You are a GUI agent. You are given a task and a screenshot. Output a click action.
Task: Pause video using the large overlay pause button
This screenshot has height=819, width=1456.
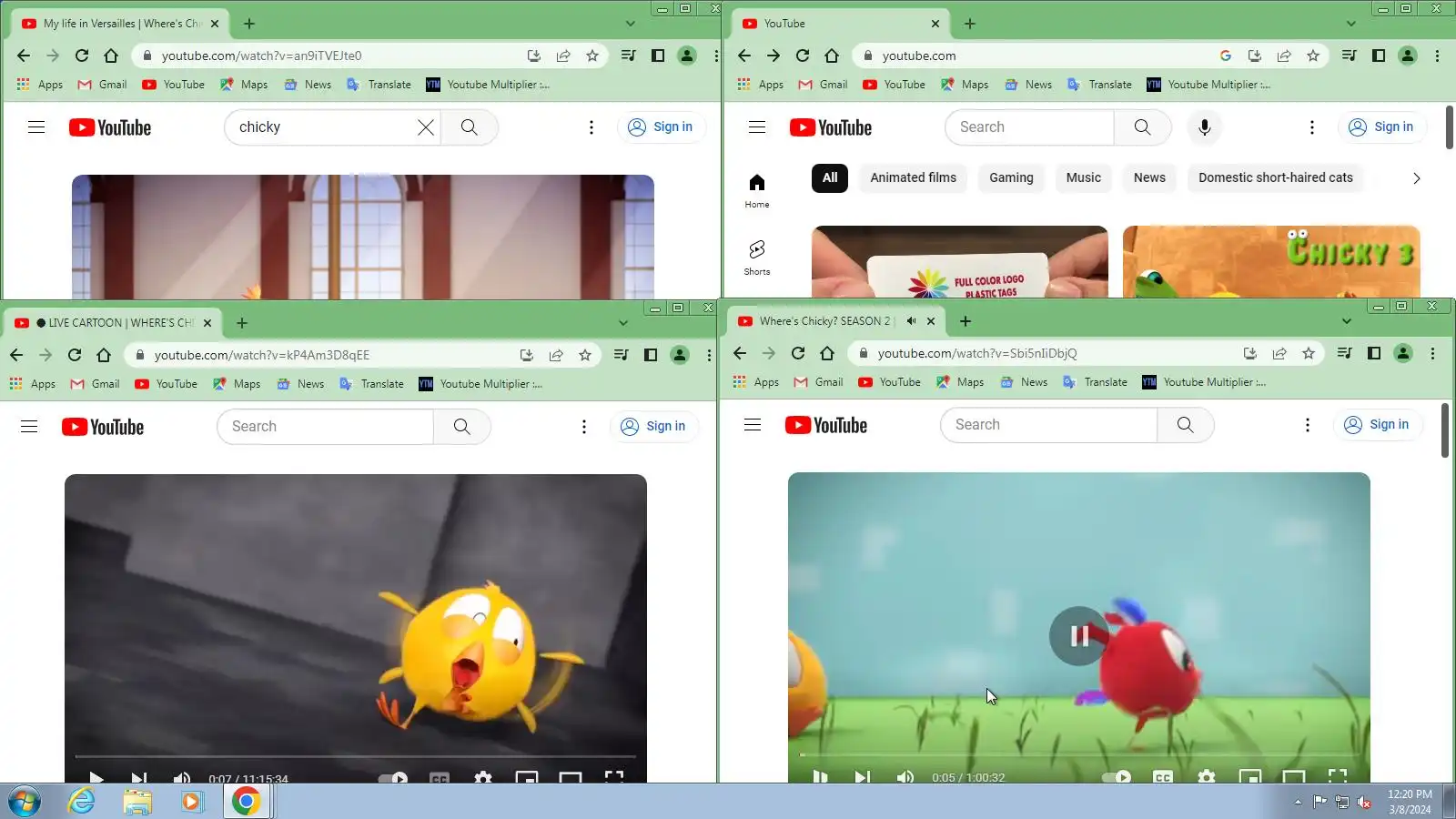1079,636
